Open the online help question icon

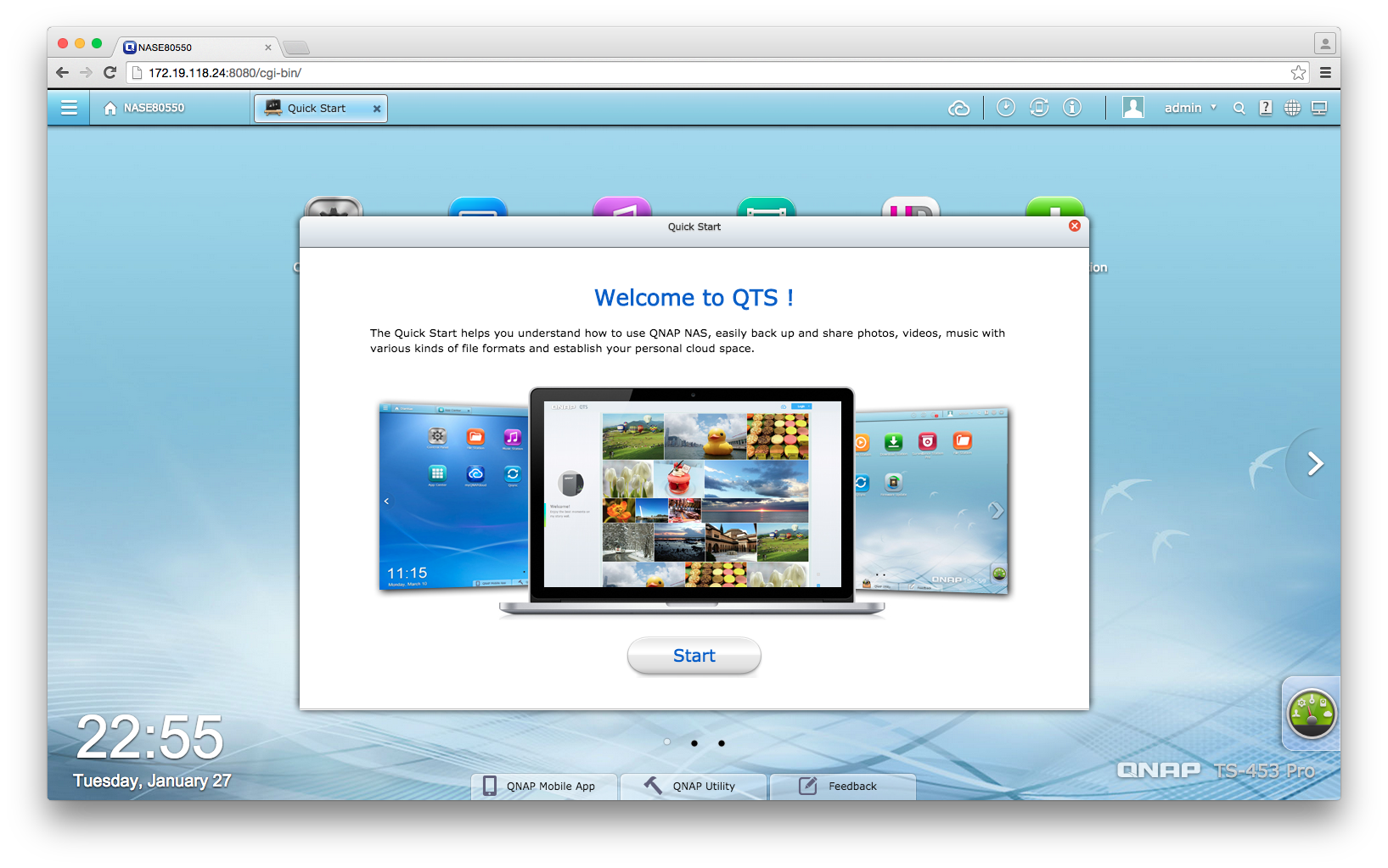[1266, 108]
